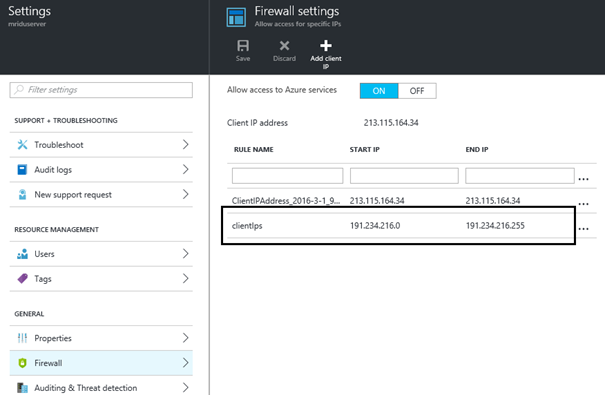Screen dimensions: 605x395
Task: Click the Discard toolbar icon
Action: 284,46
